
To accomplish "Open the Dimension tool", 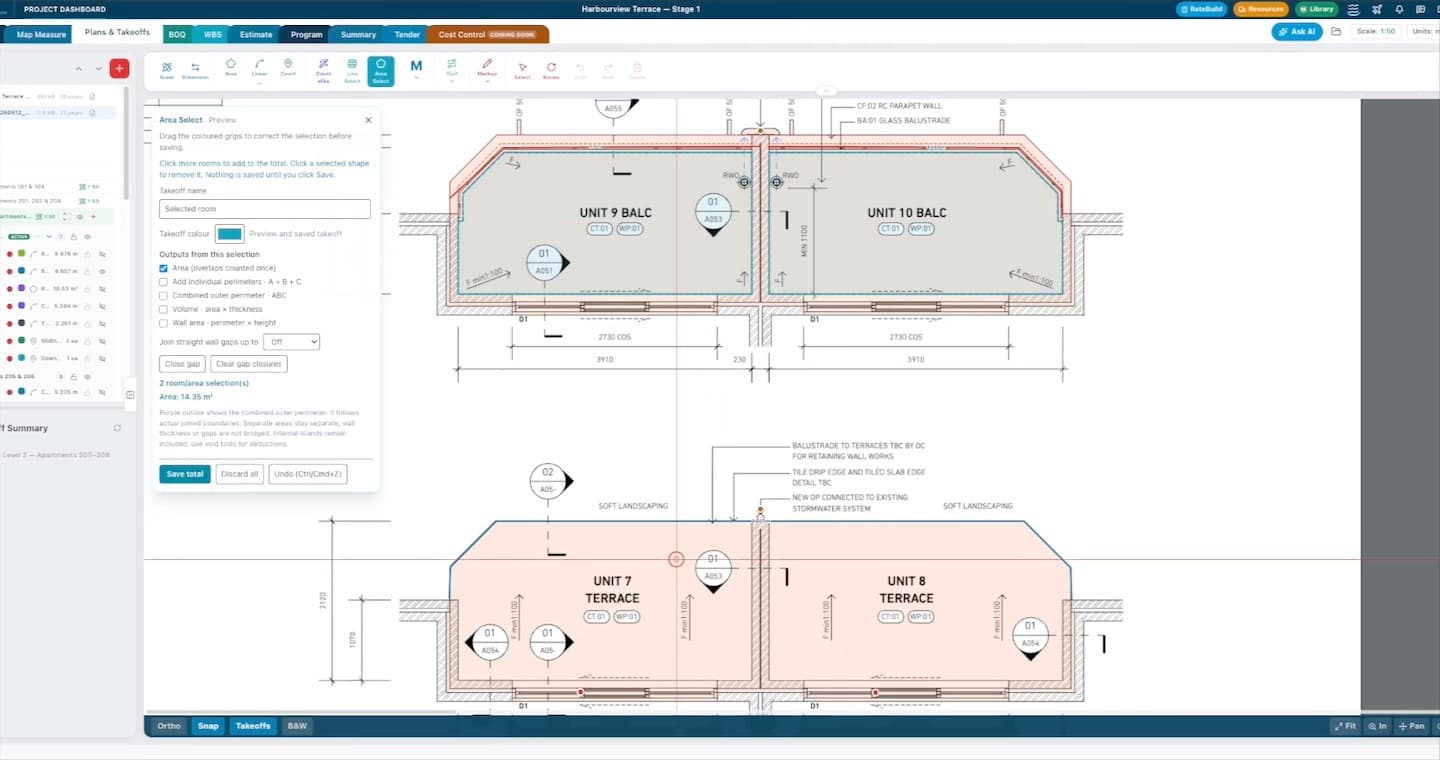I will click(195, 70).
